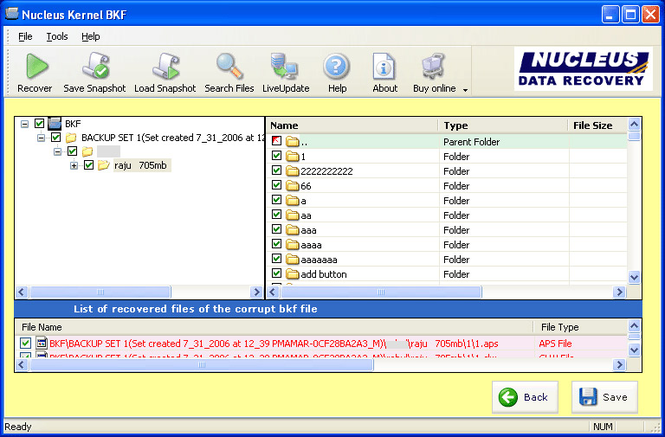Collapse the unnamed subfolder tree node
This screenshot has height=437, width=665.
(57, 151)
